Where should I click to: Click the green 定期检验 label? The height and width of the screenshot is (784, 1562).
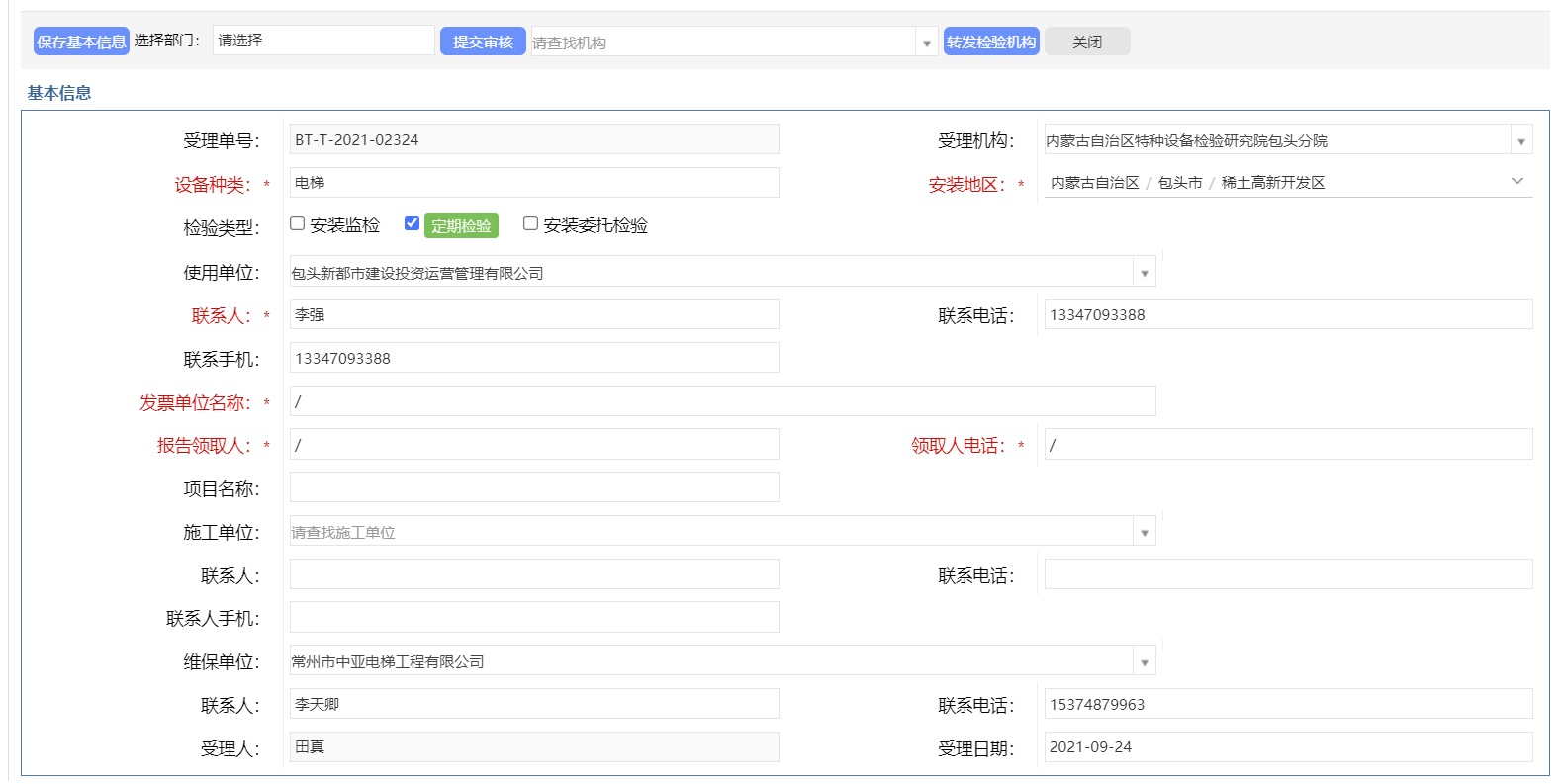[461, 225]
